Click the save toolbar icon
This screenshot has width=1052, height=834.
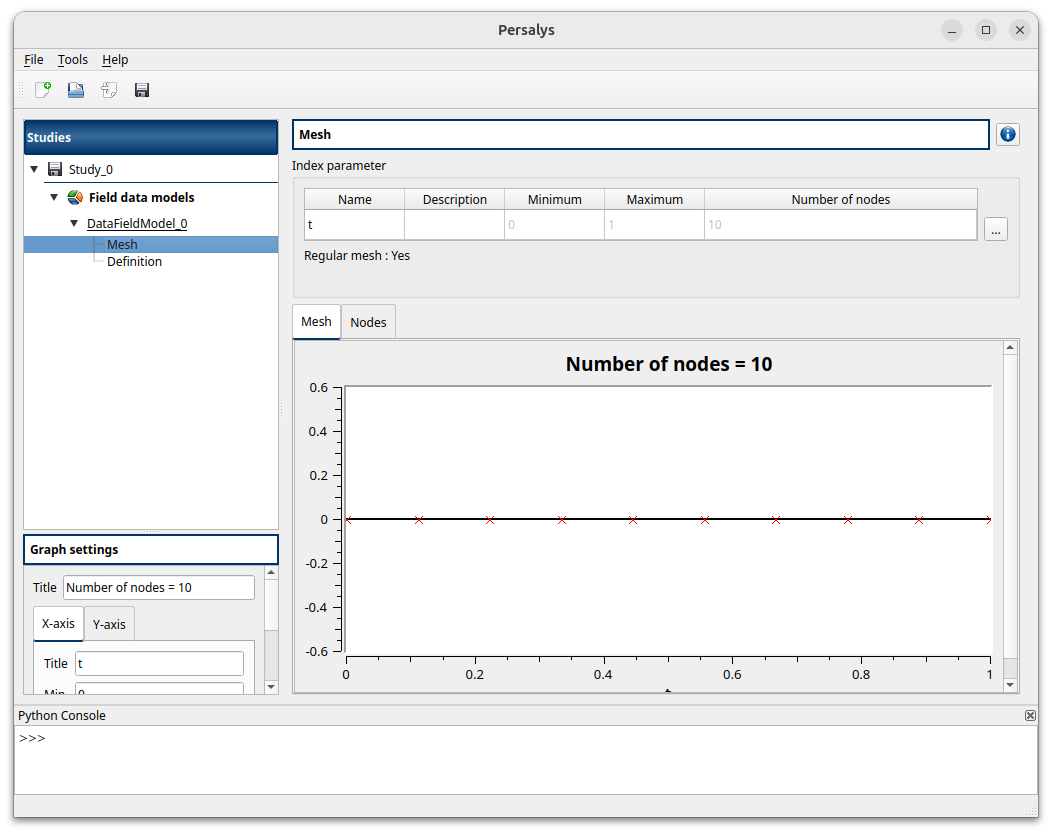click(x=142, y=90)
